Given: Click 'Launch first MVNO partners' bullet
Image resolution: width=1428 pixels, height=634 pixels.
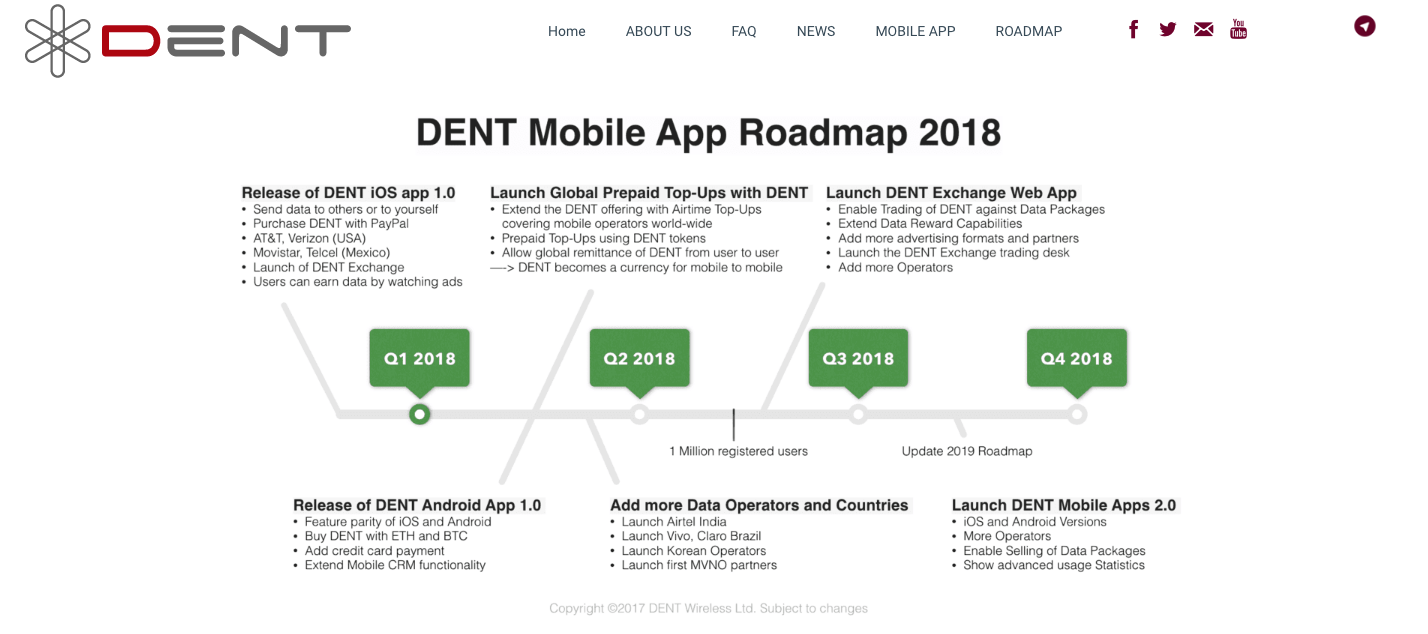Looking at the screenshot, I should pyautogui.click(x=699, y=565).
